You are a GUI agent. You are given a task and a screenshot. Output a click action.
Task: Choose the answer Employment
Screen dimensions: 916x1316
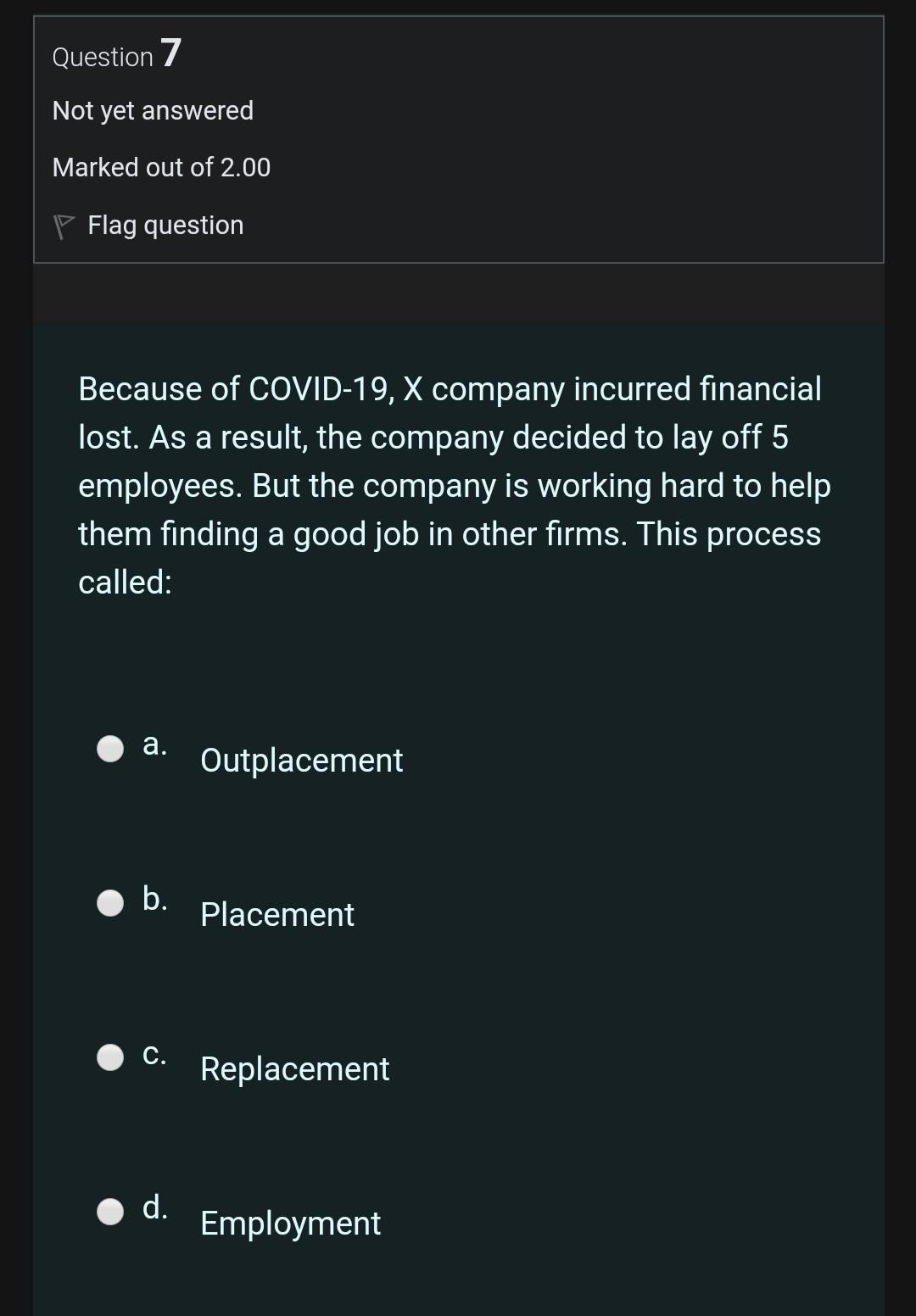tap(289, 1224)
